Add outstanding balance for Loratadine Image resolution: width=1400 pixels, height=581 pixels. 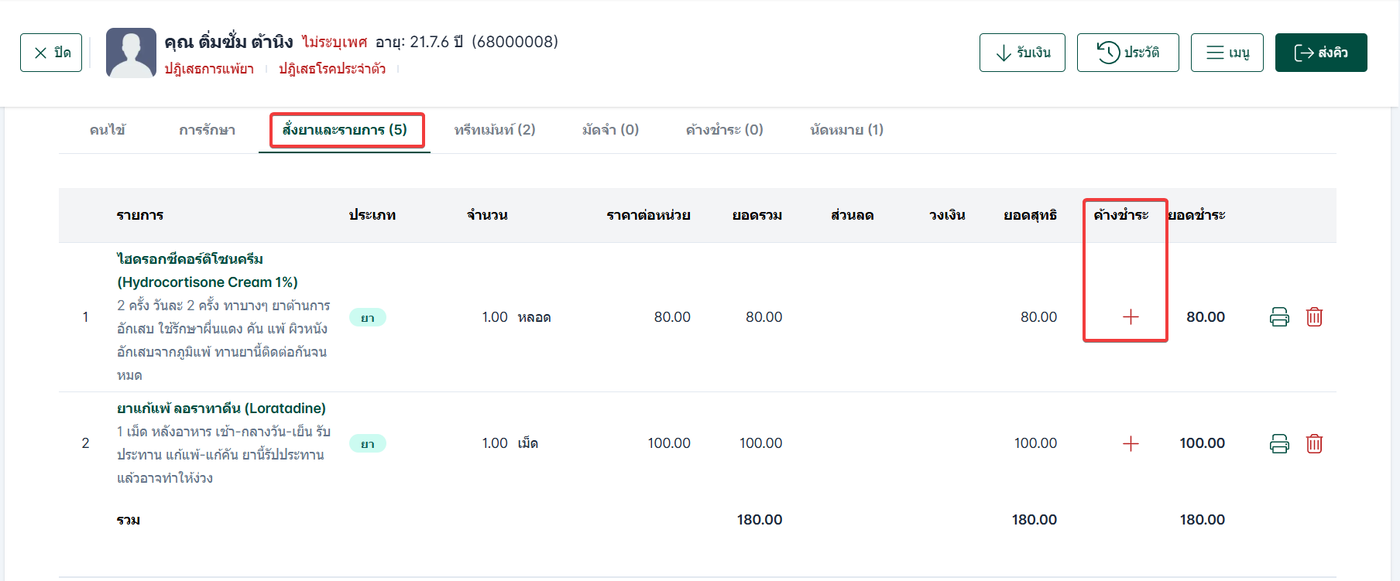[1130, 443]
